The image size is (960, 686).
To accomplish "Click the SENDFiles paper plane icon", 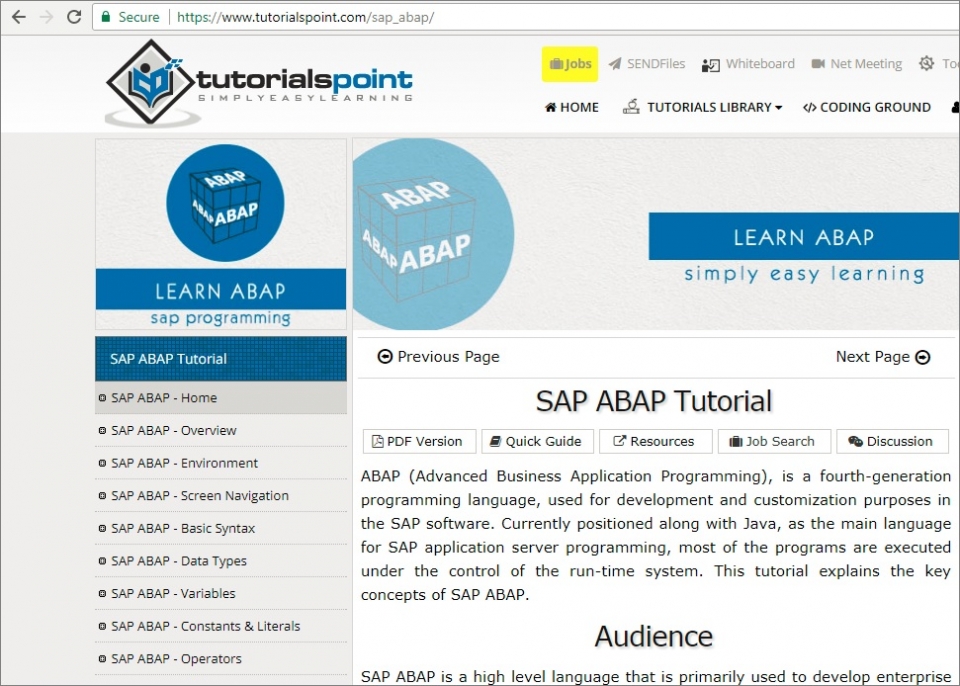I will coord(615,64).
